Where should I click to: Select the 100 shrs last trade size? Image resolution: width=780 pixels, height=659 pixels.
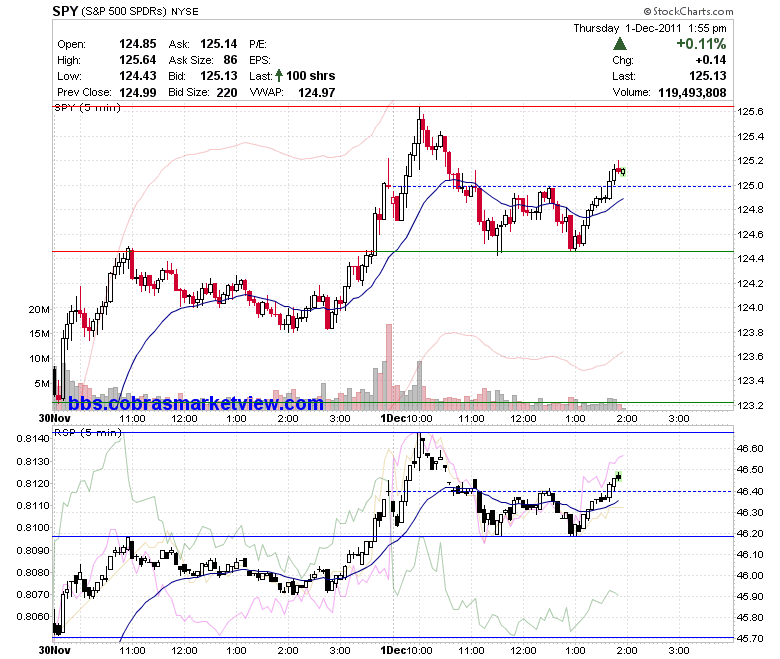point(310,76)
